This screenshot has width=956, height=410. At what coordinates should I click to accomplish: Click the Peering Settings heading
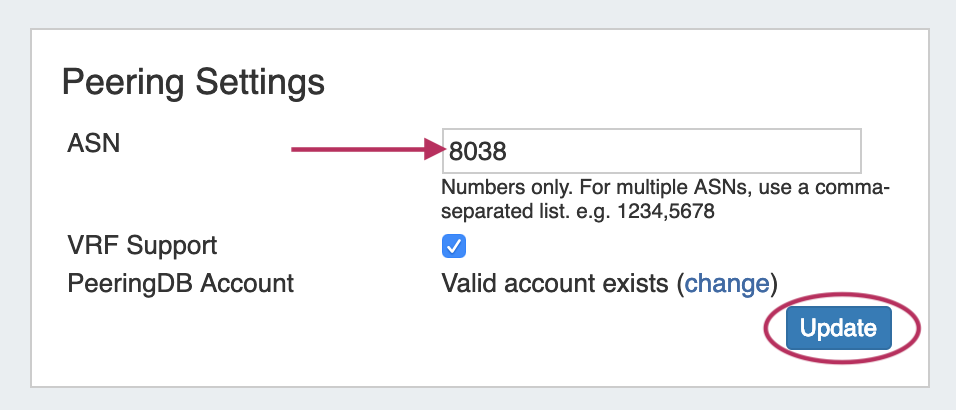click(193, 82)
